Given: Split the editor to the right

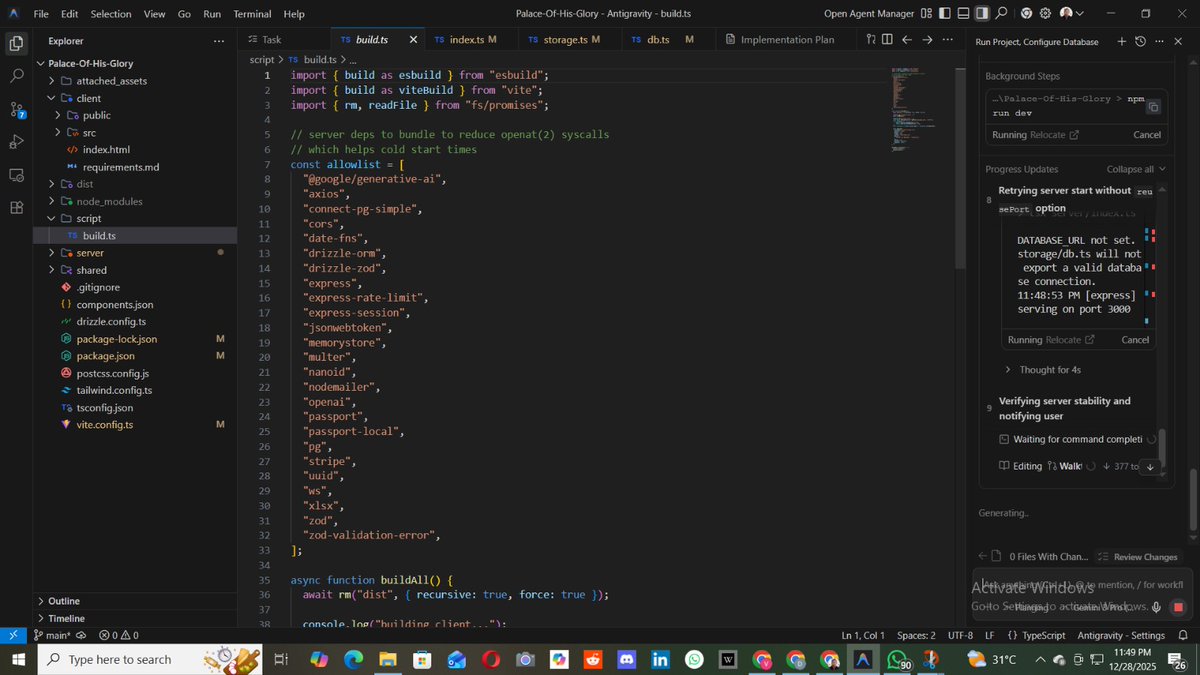Looking at the screenshot, I should pyautogui.click(x=887, y=39).
